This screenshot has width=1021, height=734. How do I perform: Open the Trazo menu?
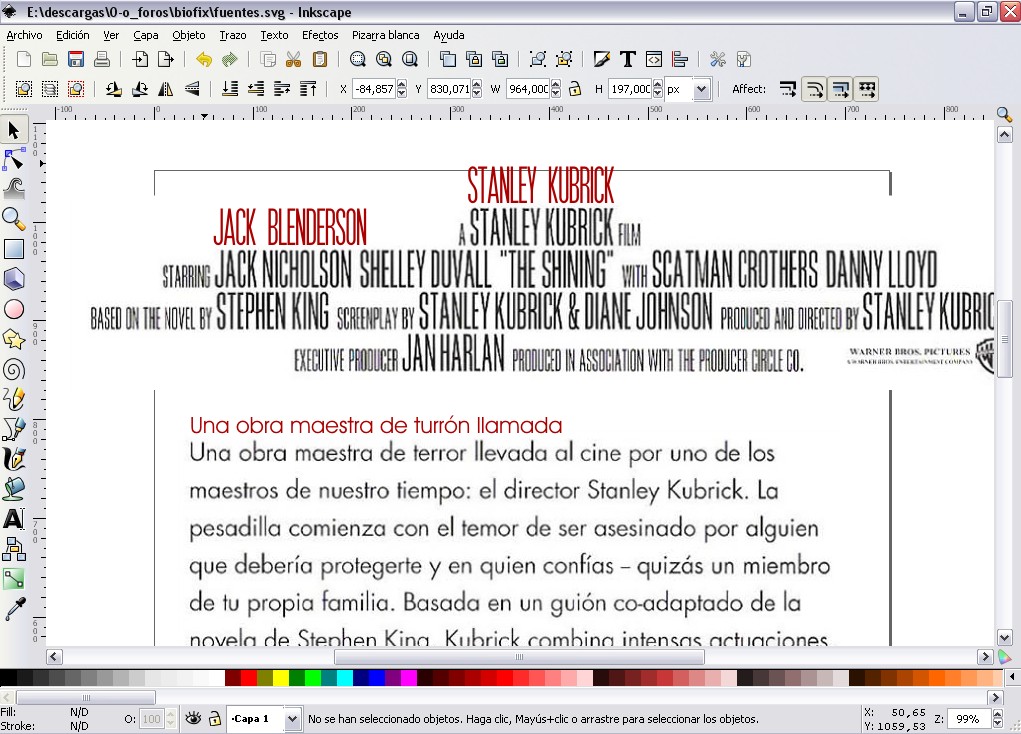pyautogui.click(x=232, y=35)
